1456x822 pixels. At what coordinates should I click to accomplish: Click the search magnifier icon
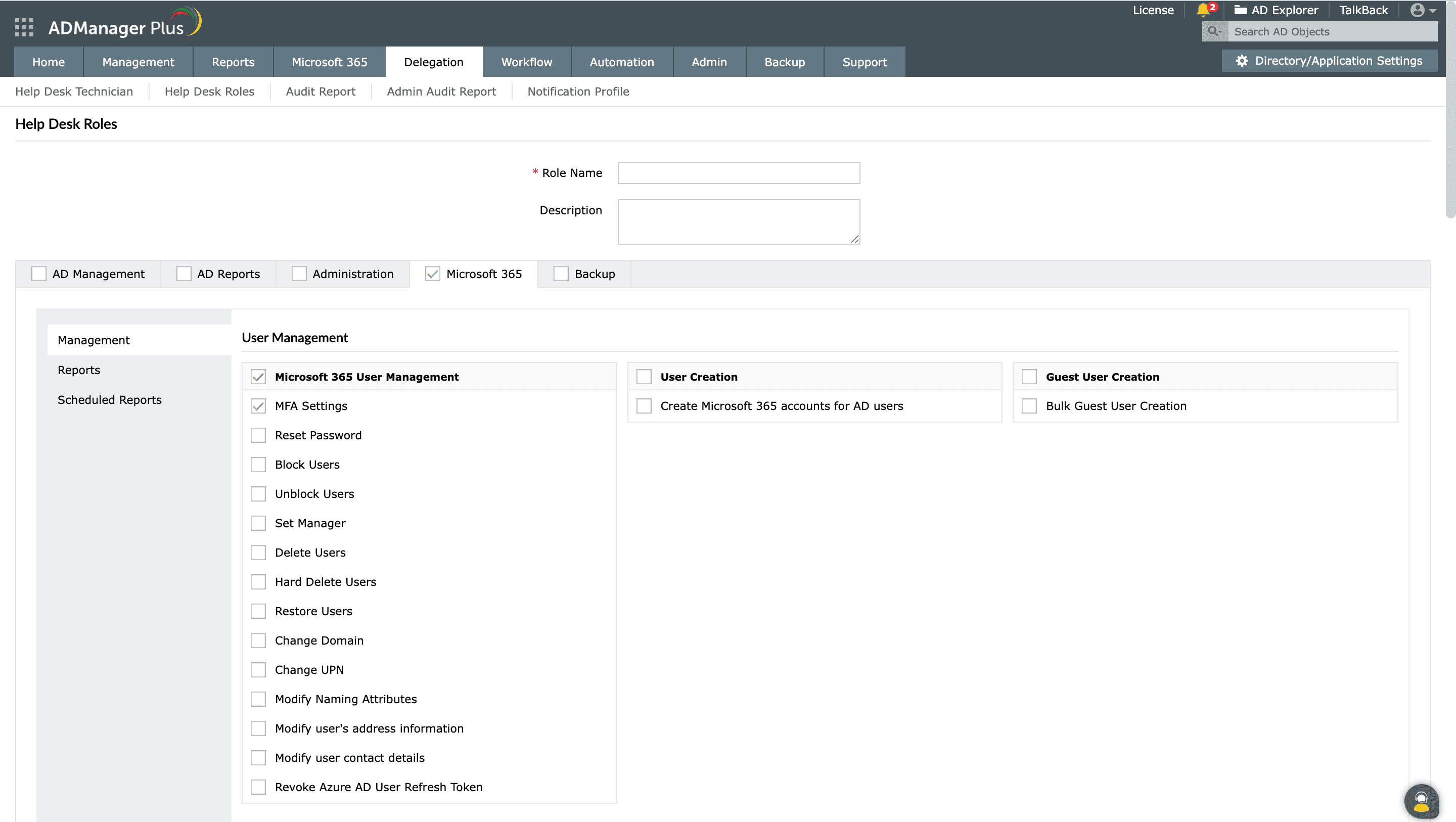(x=1212, y=32)
